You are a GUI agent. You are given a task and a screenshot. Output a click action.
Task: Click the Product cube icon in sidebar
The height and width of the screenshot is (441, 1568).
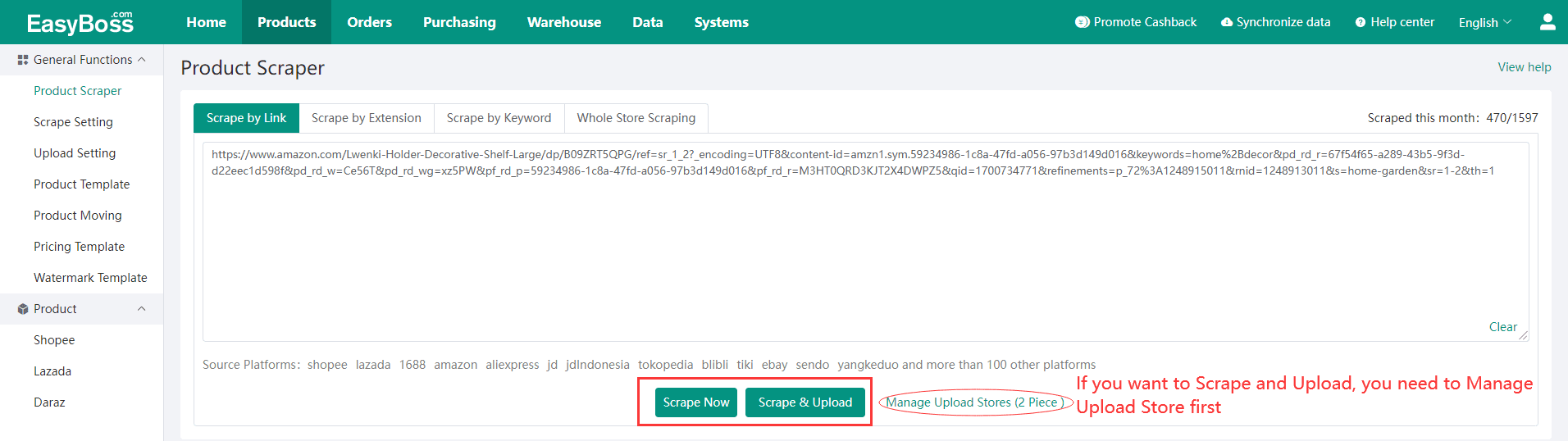point(23,309)
